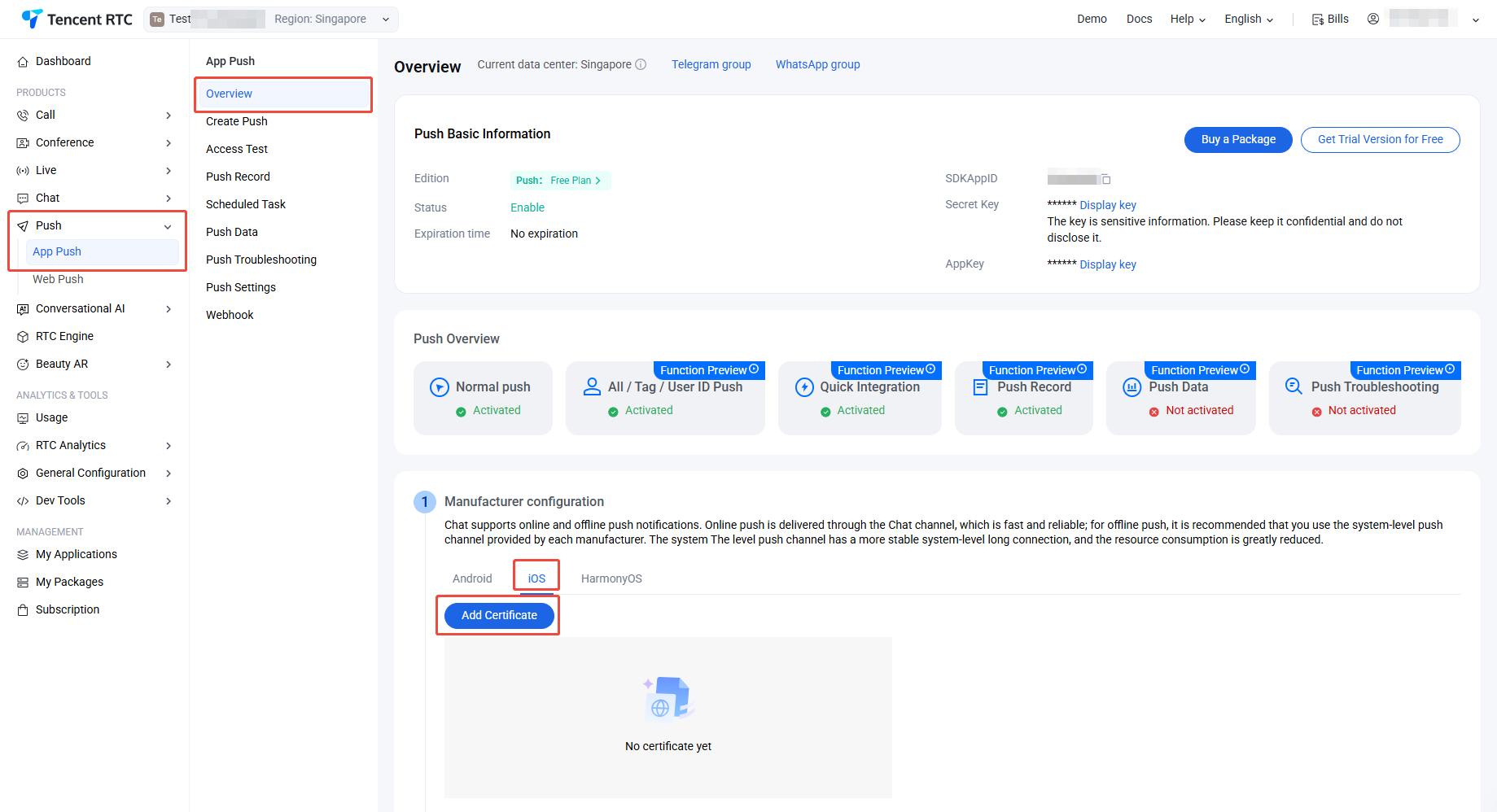Screen dimensions: 1497x812
Task: Click the RTC Analytics gauge icon
Action: pyautogui.click(x=23, y=446)
